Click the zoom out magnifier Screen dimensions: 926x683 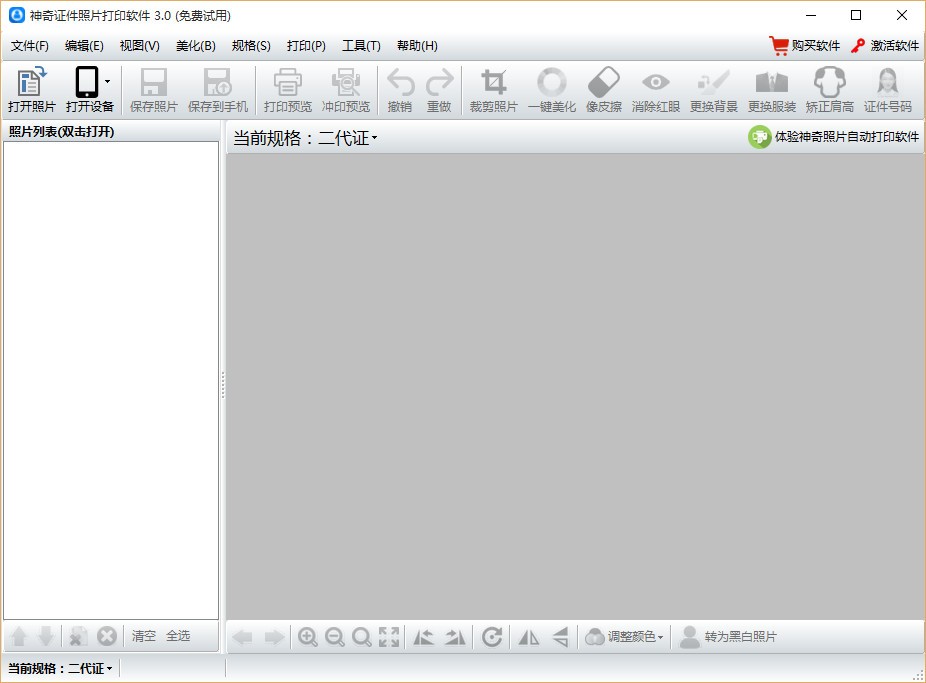(334, 637)
